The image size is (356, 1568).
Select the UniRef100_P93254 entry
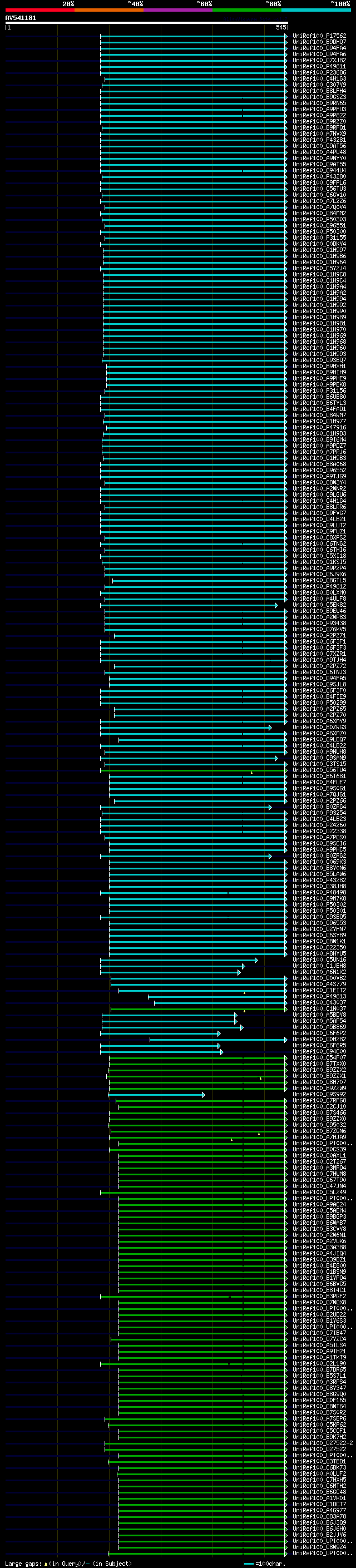click(319, 813)
